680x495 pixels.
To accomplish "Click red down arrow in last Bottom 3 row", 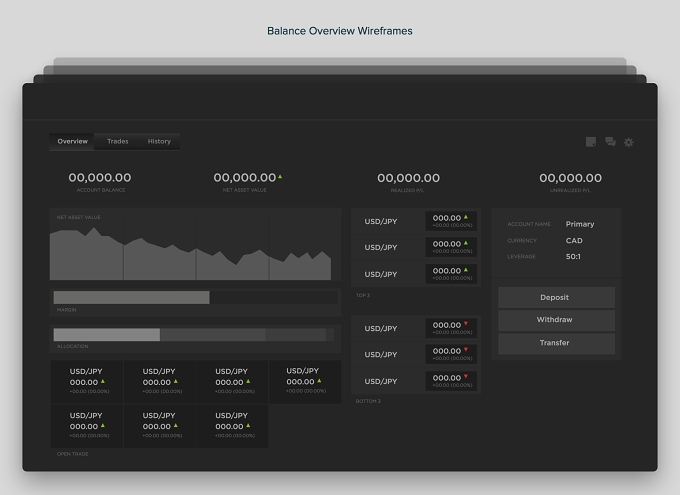I will click(x=466, y=377).
